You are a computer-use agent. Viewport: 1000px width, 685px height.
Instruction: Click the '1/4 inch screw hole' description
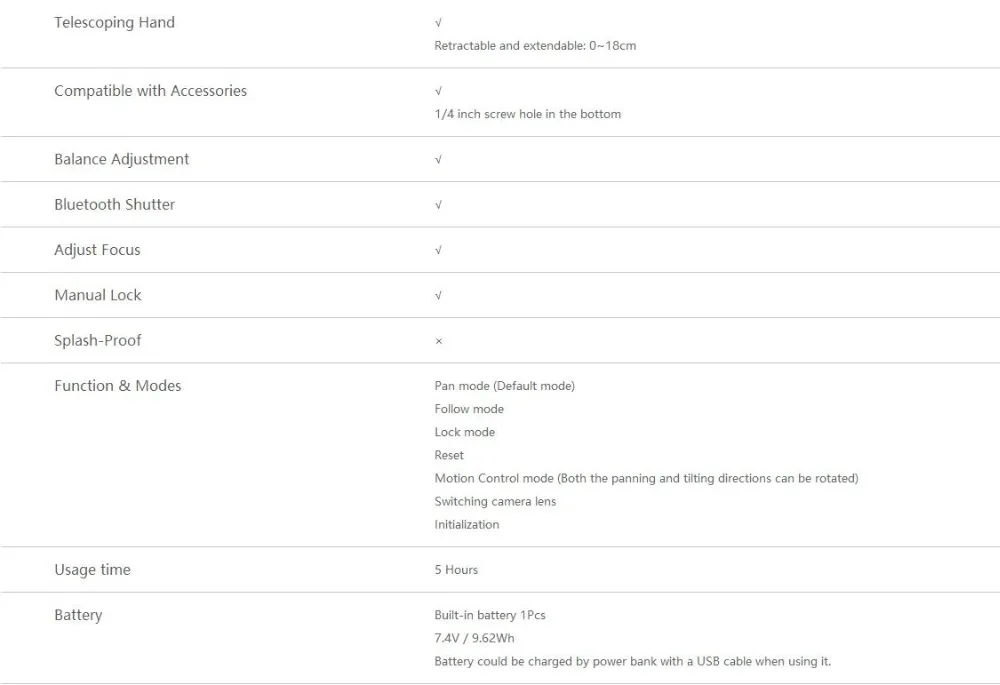click(527, 114)
